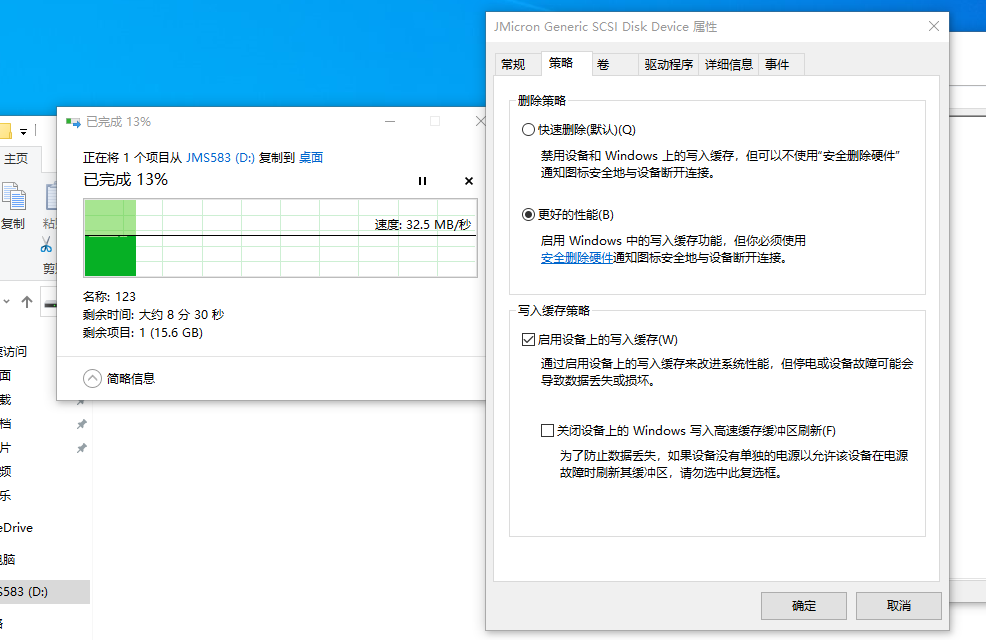
Task: Collapse details with the 简略信息 chevron
Action: [x=92, y=378]
